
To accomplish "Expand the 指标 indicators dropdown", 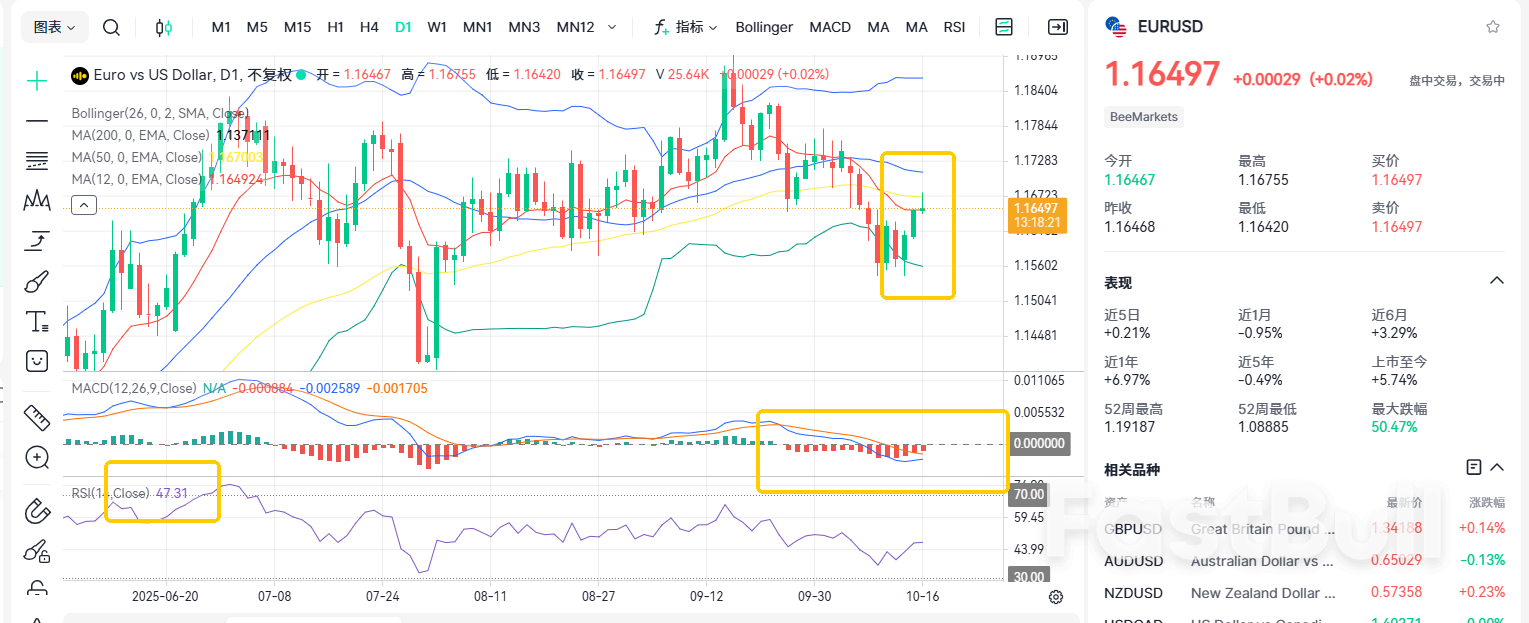I will pos(686,27).
